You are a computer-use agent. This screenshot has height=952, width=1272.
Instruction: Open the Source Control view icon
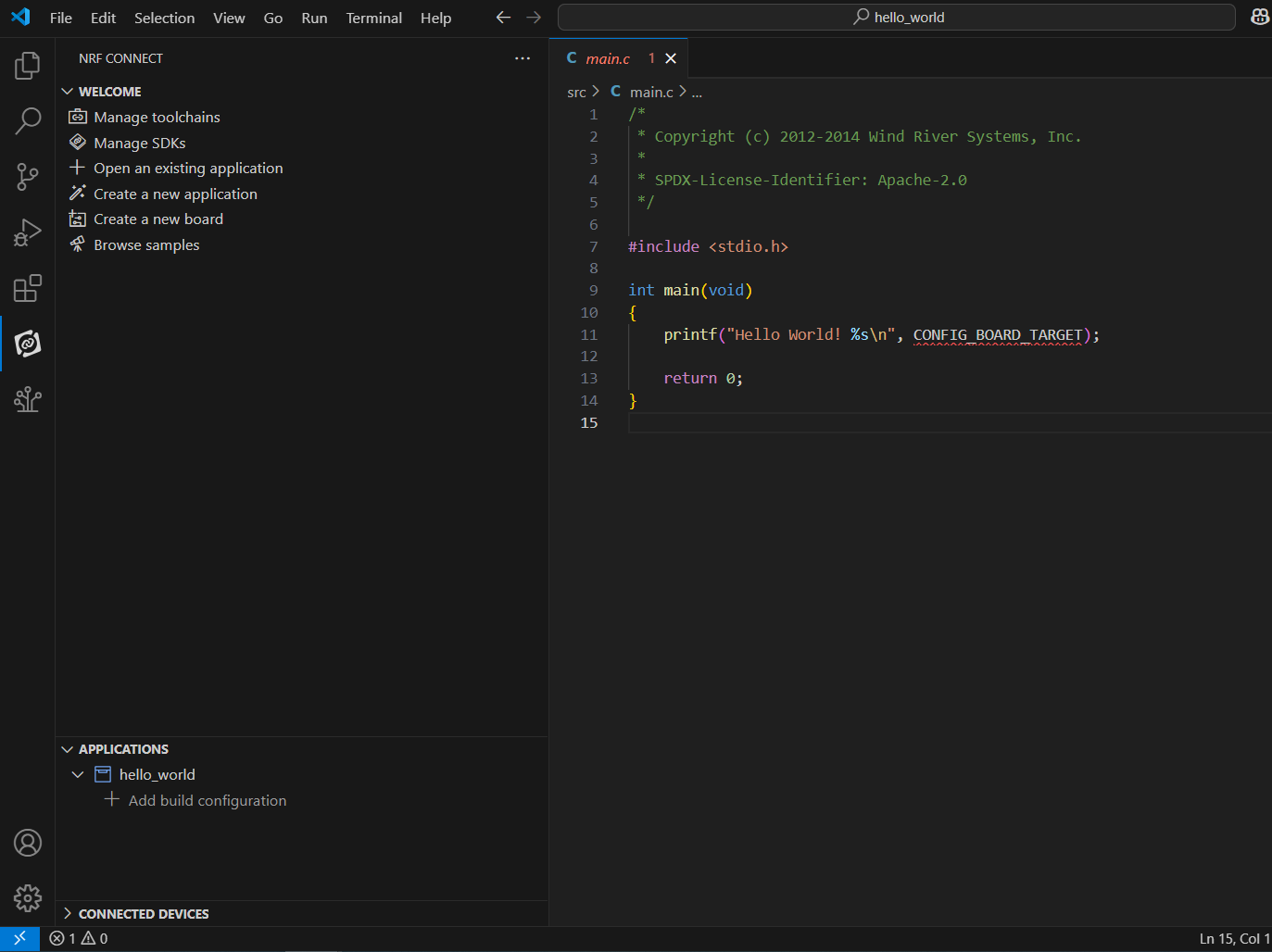[28, 177]
